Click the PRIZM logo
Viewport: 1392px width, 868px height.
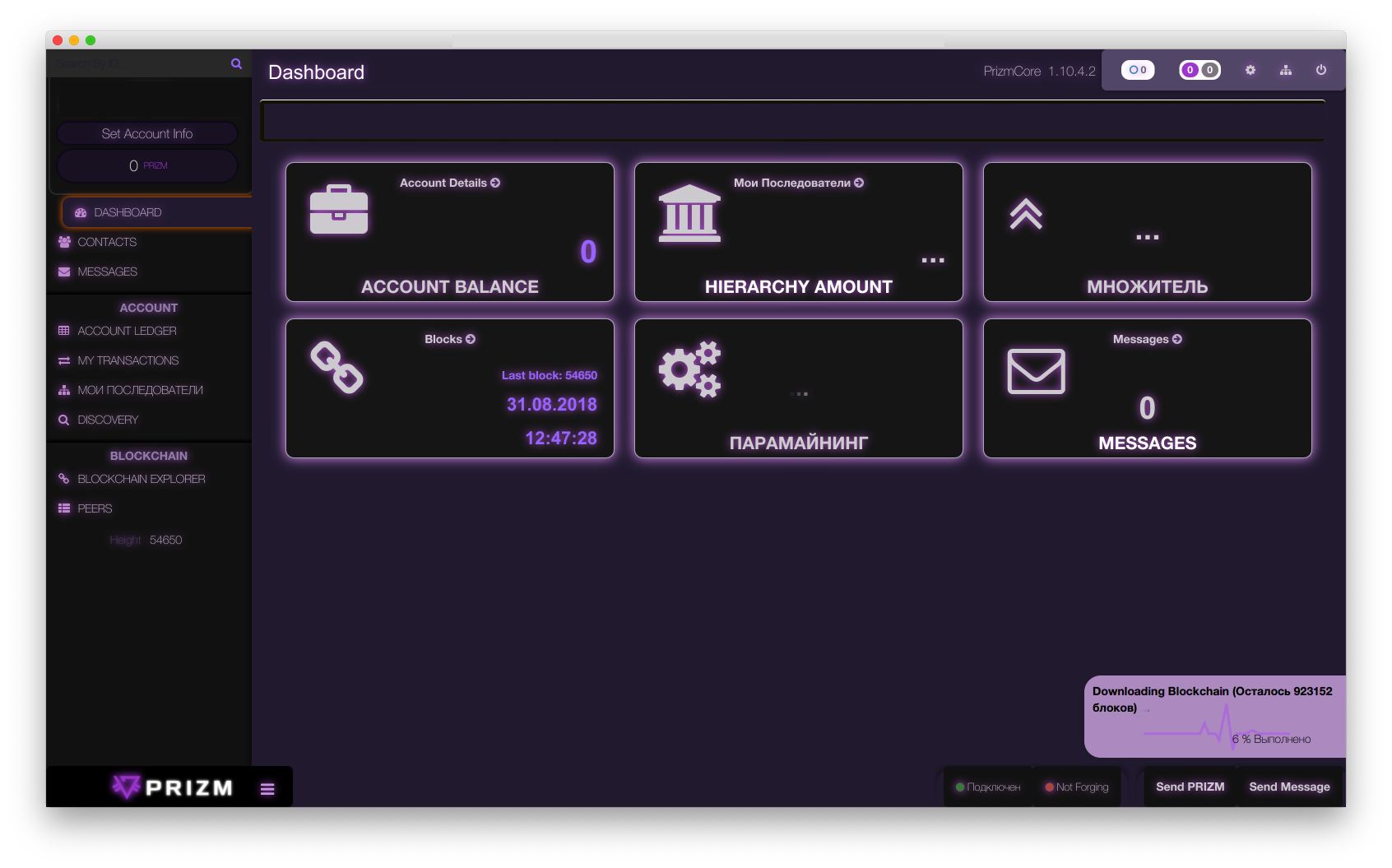coord(173,787)
